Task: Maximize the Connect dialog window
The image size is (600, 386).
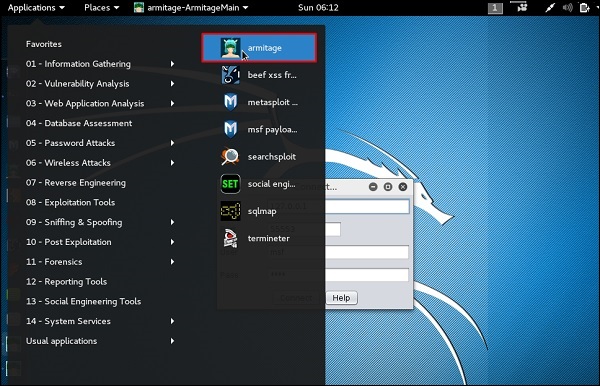Action: [x=388, y=187]
